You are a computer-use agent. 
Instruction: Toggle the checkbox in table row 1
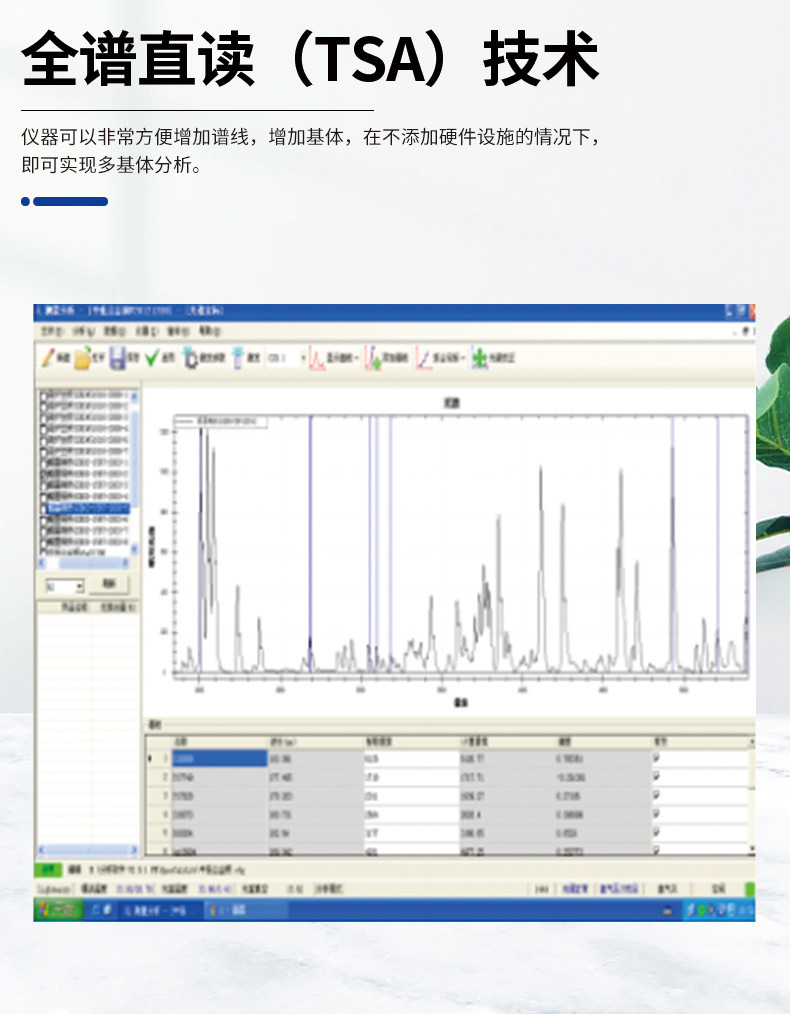(x=656, y=758)
